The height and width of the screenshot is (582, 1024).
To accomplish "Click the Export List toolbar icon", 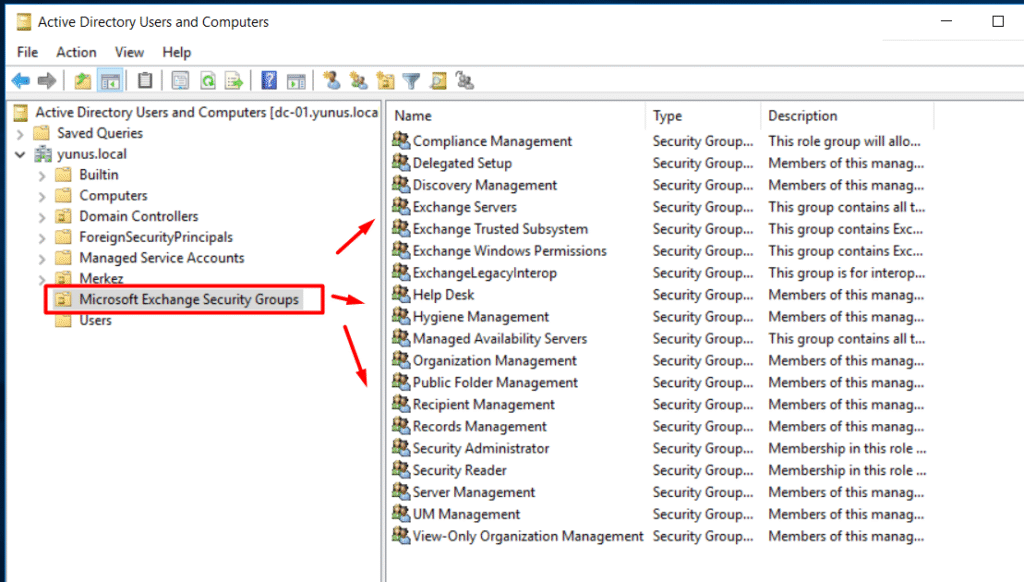I will [234, 81].
